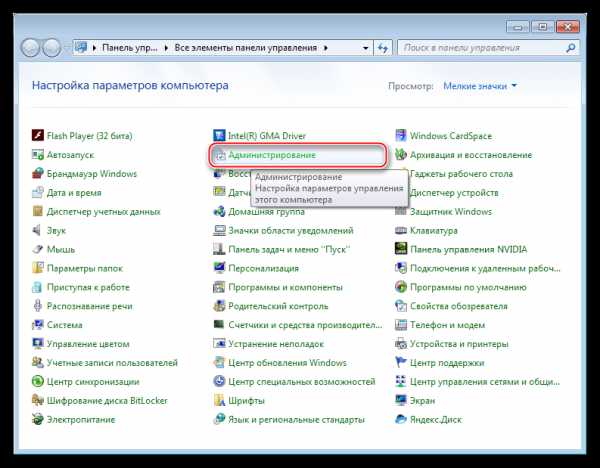This screenshot has width=600, height=468.
Task: Click the Архивация и восстановление icon
Action: pyautogui.click(x=401, y=155)
